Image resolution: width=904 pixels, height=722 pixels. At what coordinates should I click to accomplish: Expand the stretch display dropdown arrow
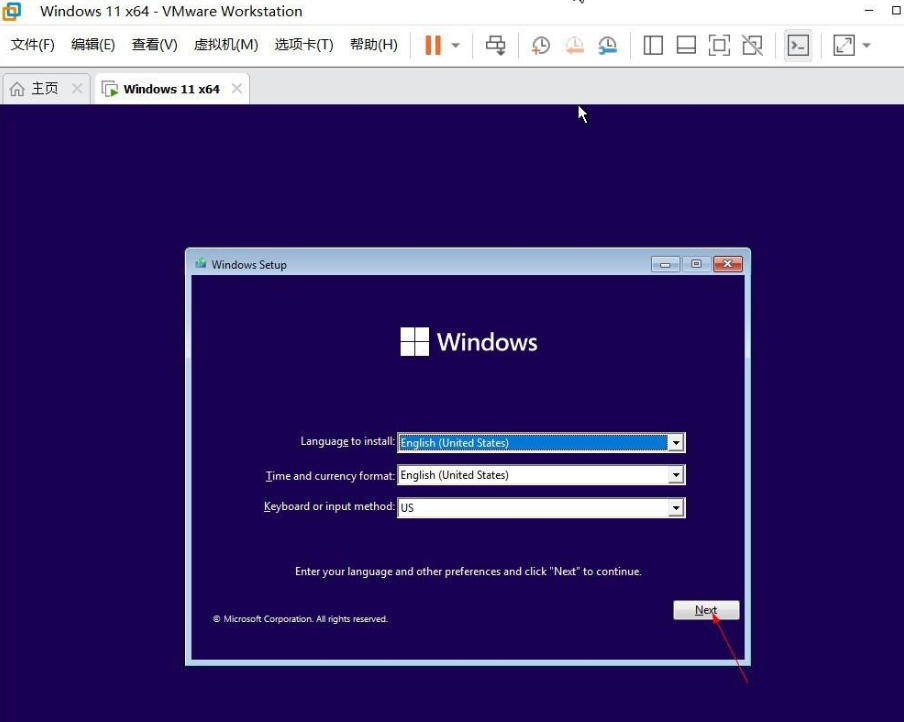pos(866,45)
